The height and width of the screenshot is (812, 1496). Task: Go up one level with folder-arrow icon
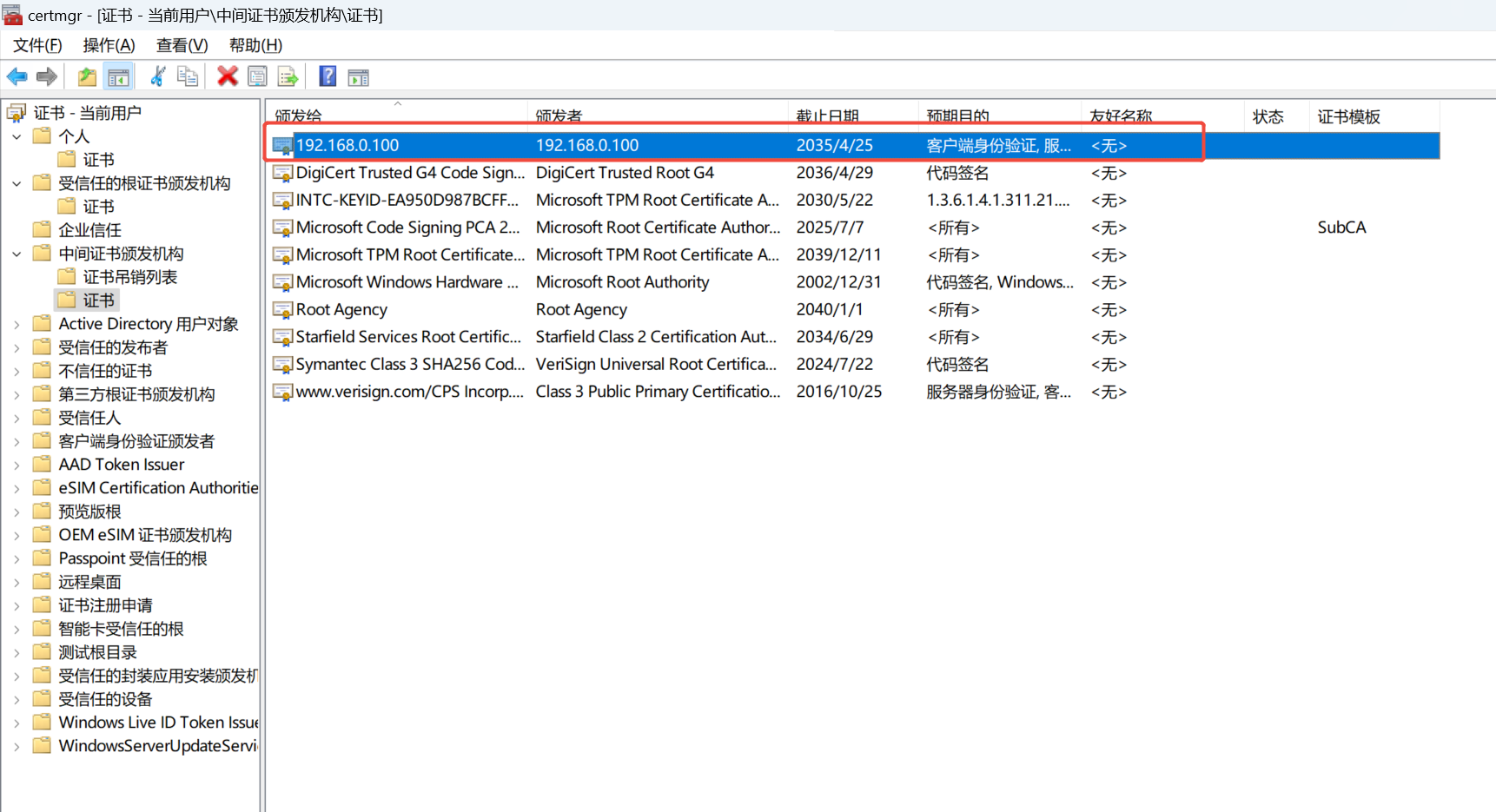[x=87, y=76]
